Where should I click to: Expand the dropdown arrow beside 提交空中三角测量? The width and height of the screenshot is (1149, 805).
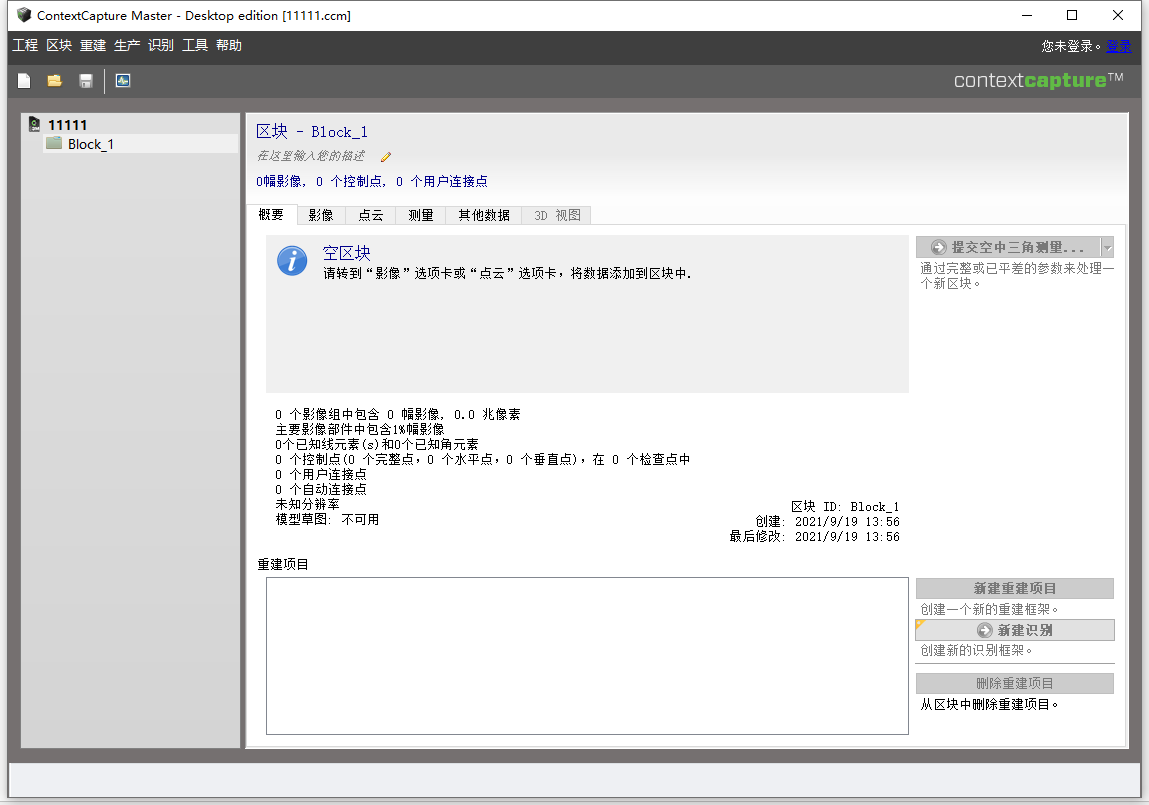(x=1107, y=247)
